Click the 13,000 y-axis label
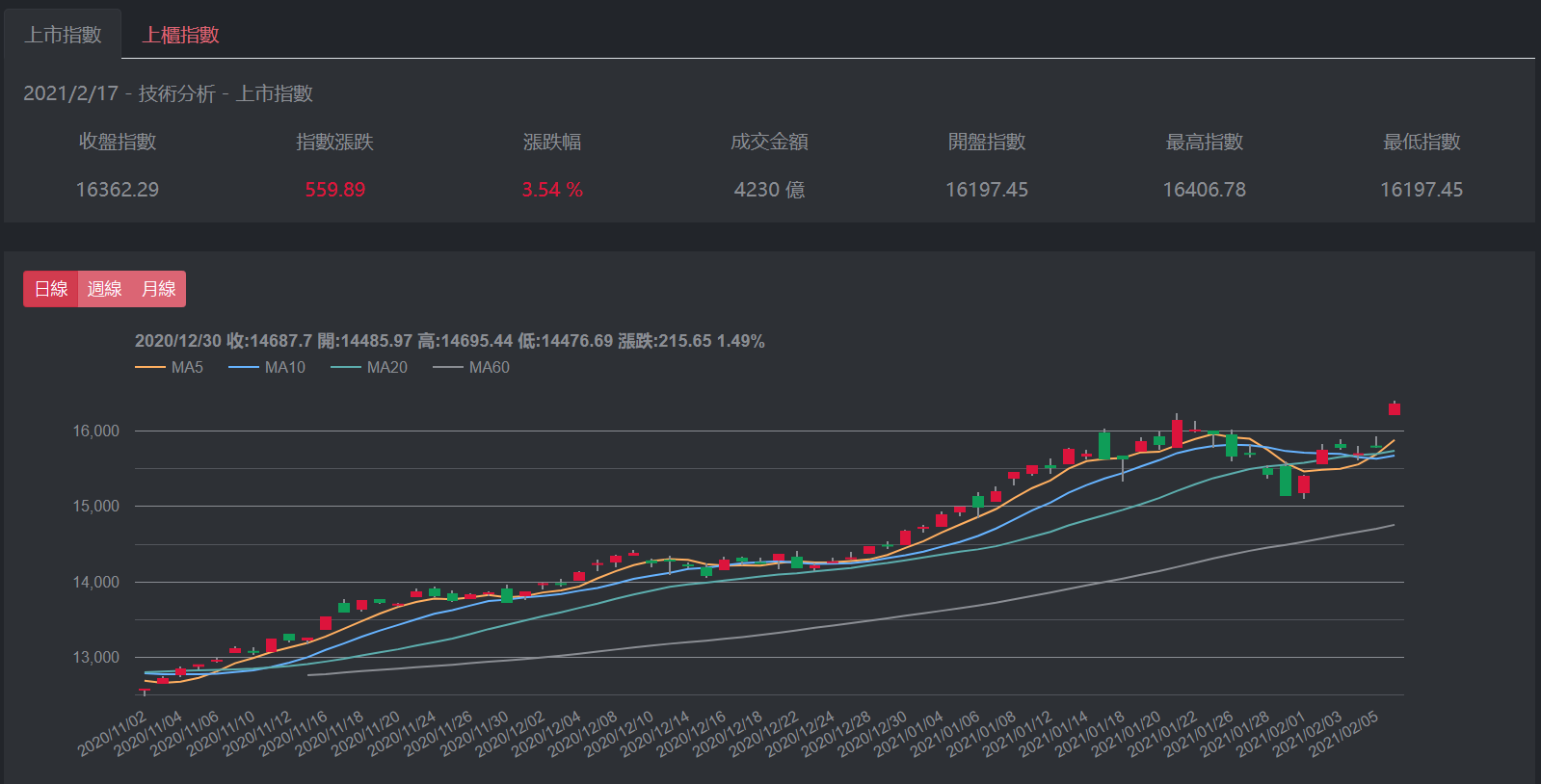 click(96, 657)
